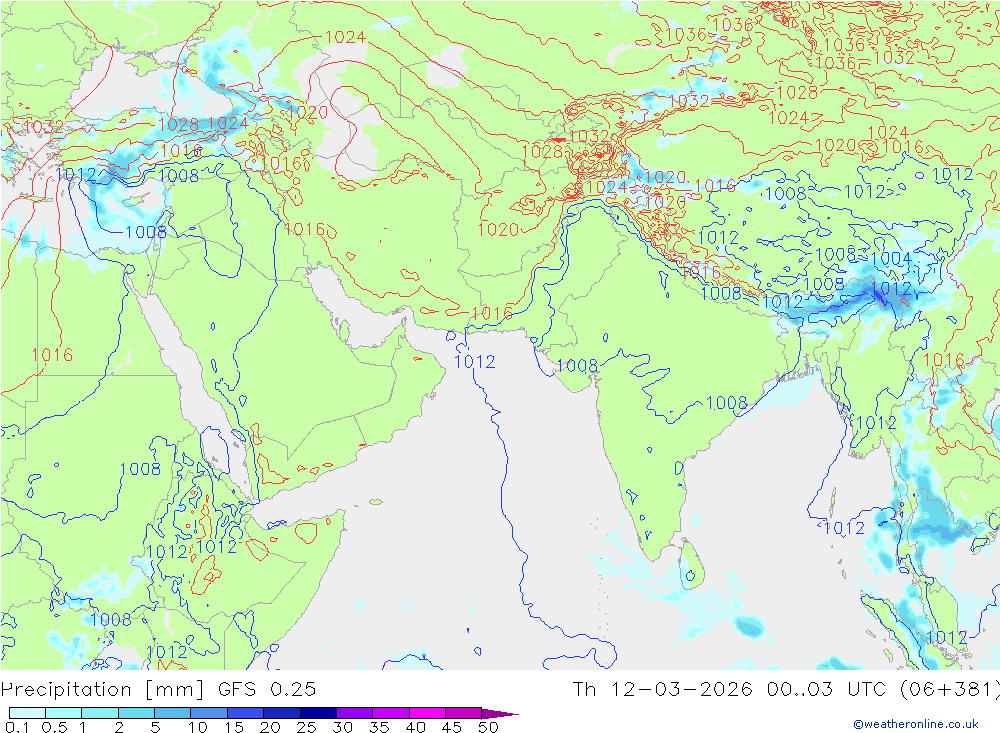Pick the purple 30–35 mm legend swatch
1000x733 pixels.
354,713
